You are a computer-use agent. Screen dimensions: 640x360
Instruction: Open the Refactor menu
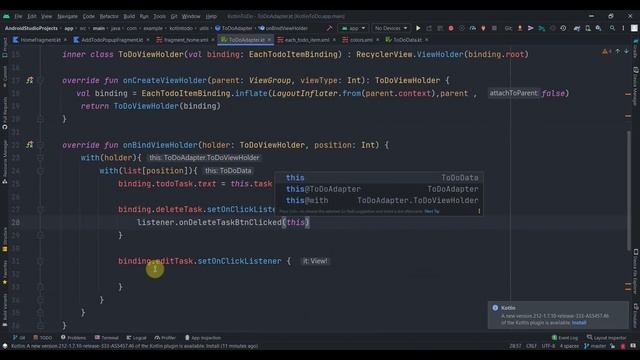pyautogui.click(x=109, y=16)
